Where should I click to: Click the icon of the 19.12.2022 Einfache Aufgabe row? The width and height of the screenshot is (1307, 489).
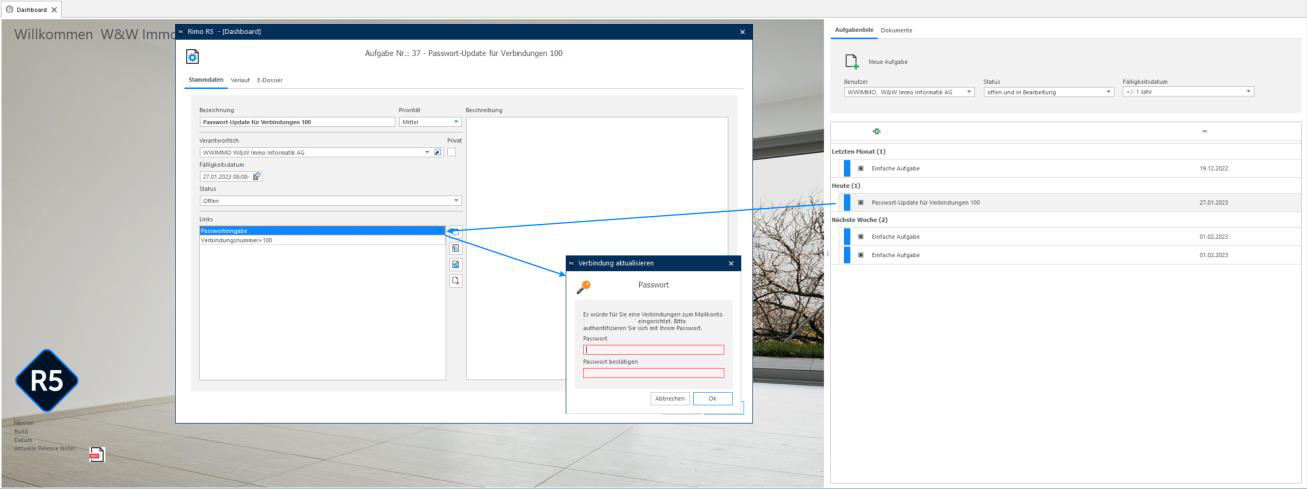[x=861, y=168]
